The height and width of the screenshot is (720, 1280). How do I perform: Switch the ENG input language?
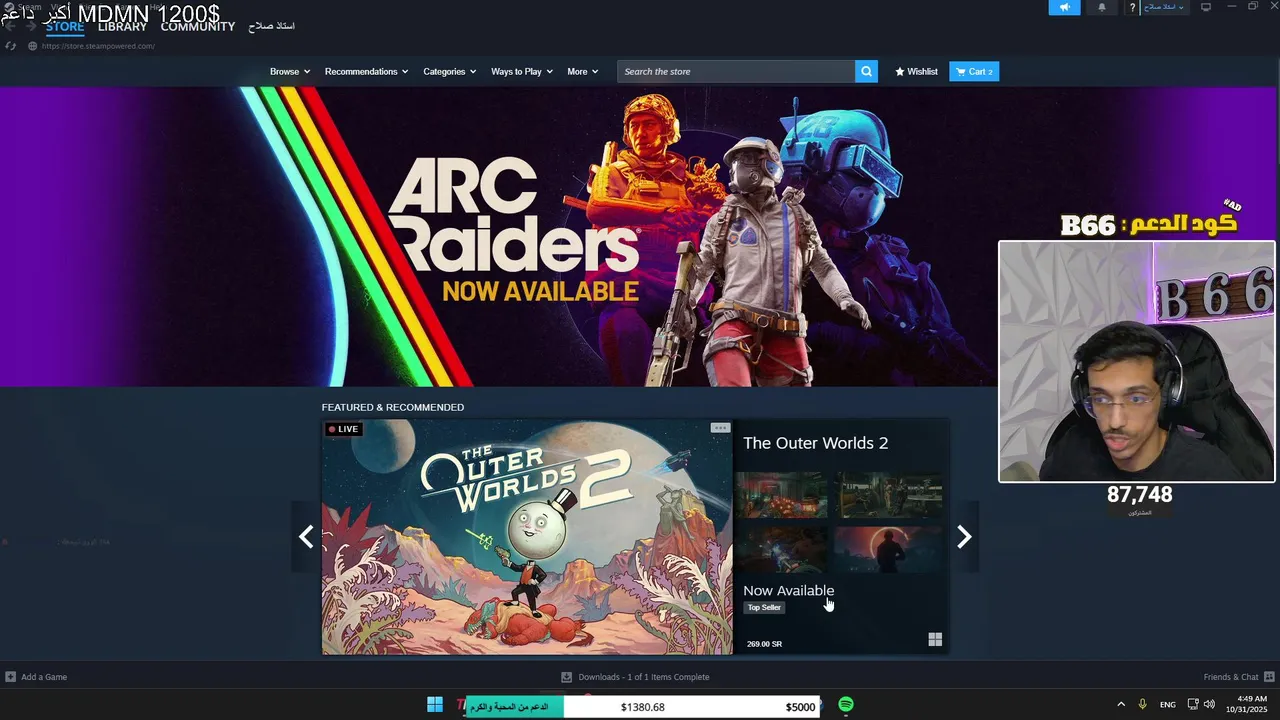click(x=1168, y=705)
